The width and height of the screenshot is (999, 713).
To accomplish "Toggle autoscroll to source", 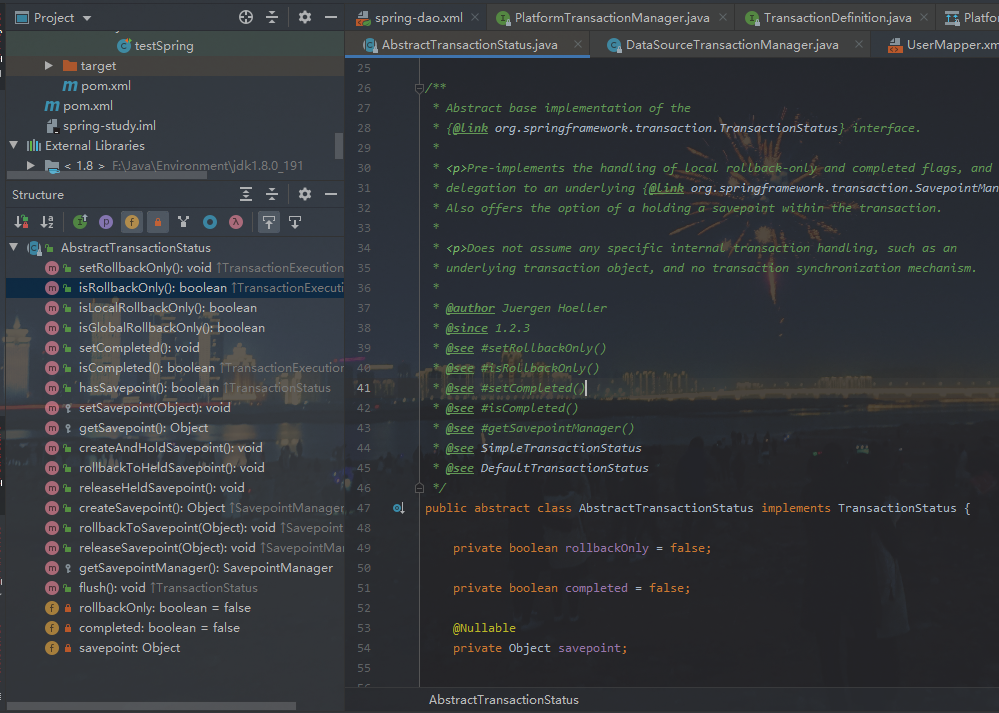I will [x=269, y=222].
